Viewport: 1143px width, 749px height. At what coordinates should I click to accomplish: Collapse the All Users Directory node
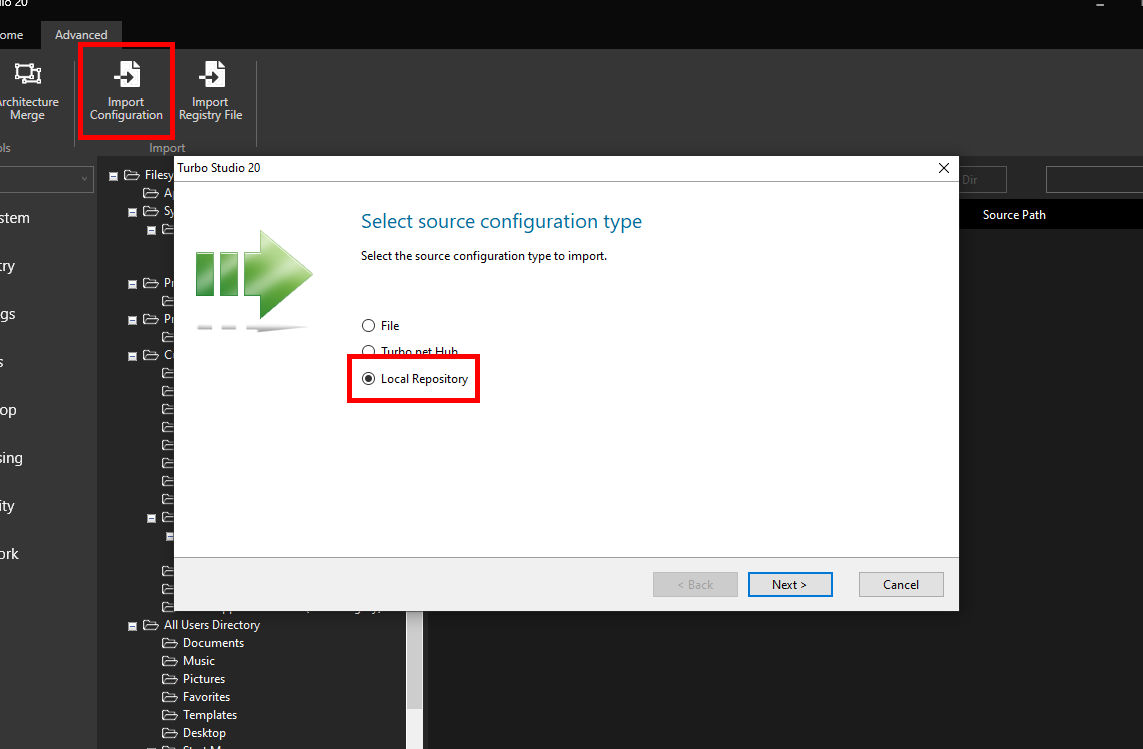click(x=133, y=624)
